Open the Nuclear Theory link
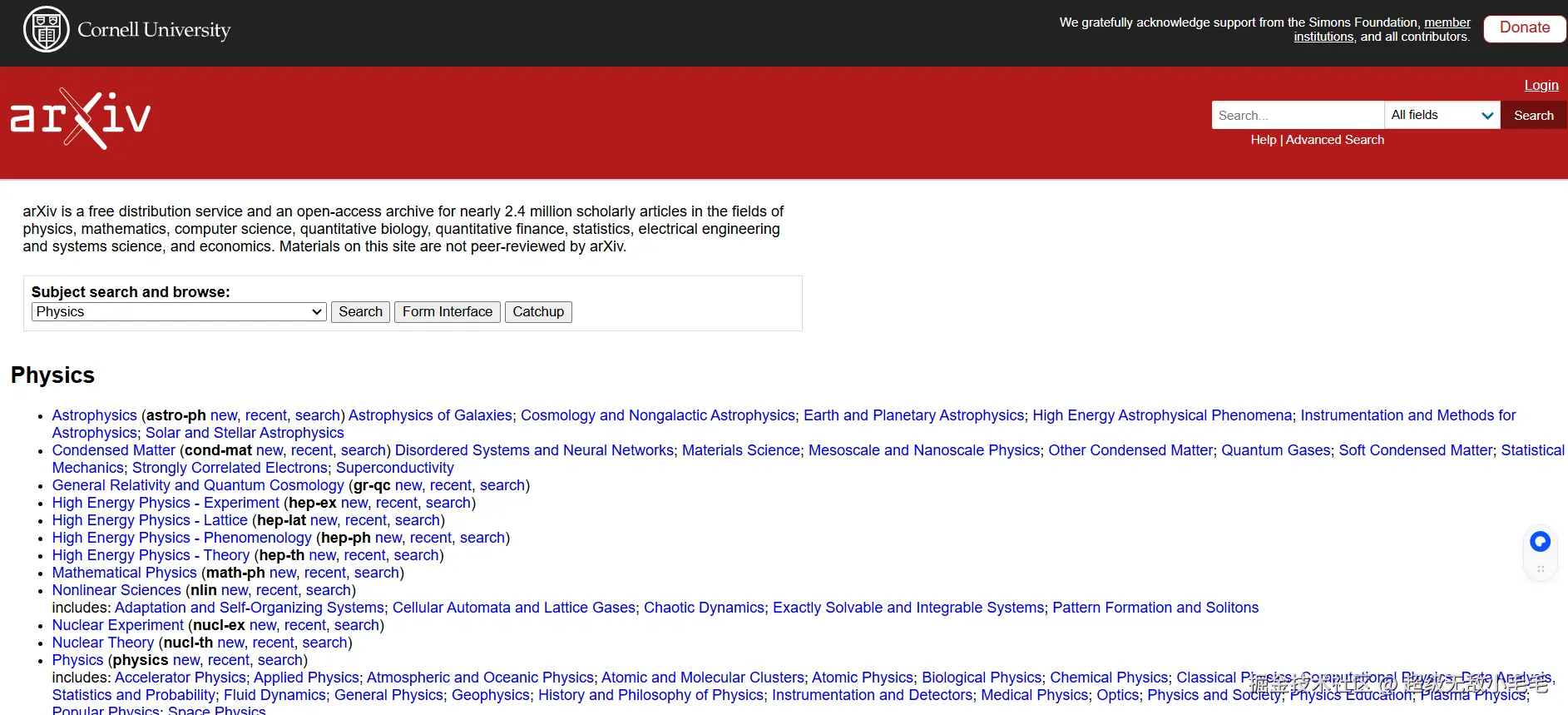 click(102, 643)
